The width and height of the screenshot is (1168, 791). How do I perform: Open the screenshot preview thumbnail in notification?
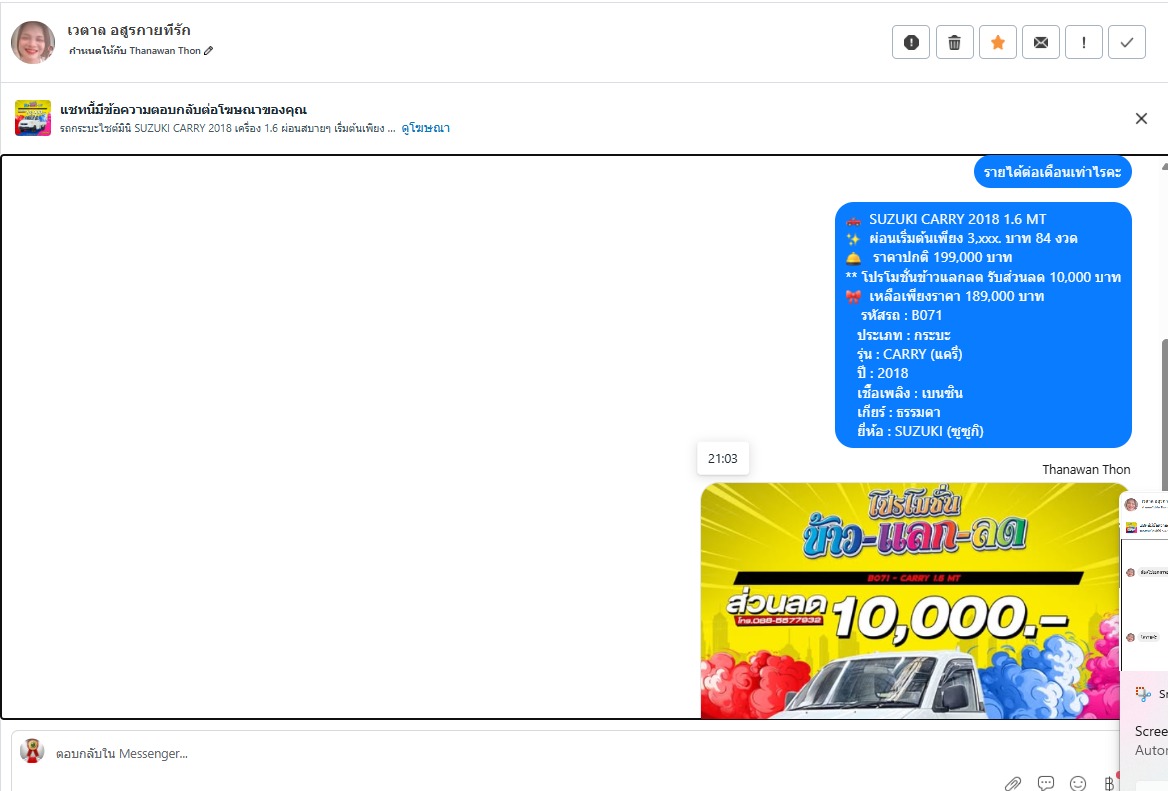[1144, 581]
